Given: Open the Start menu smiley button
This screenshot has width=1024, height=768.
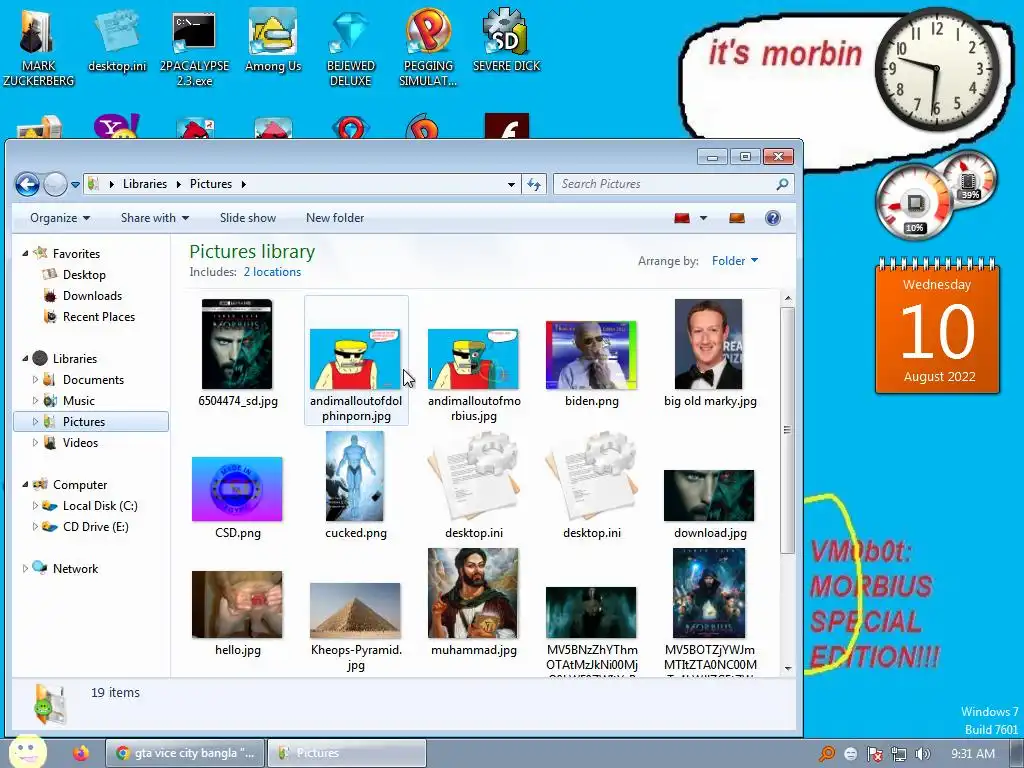Looking at the screenshot, I should coord(26,752).
